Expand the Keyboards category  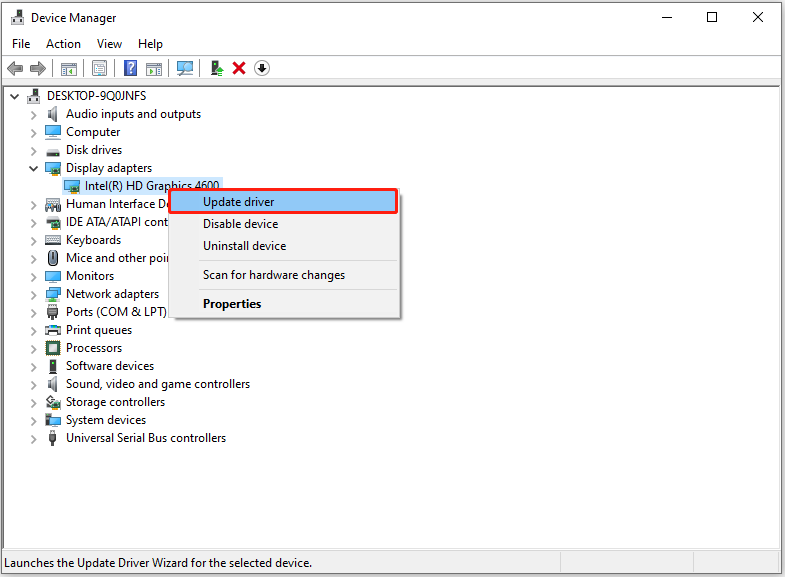pos(34,241)
